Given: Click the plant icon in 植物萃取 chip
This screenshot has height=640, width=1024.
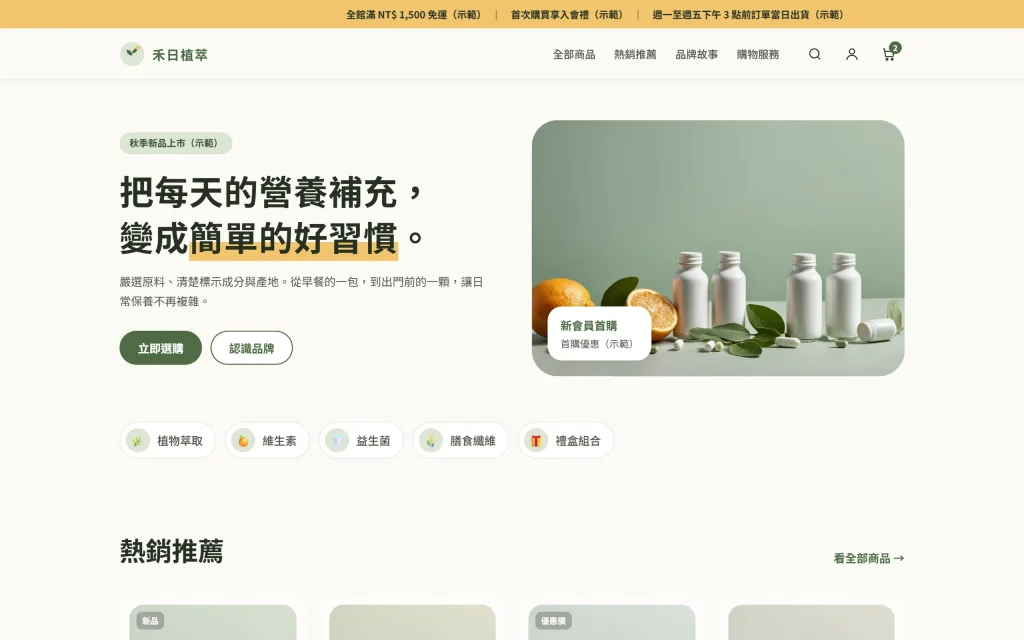Looking at the screenshot, I should (x=138, y=441).
